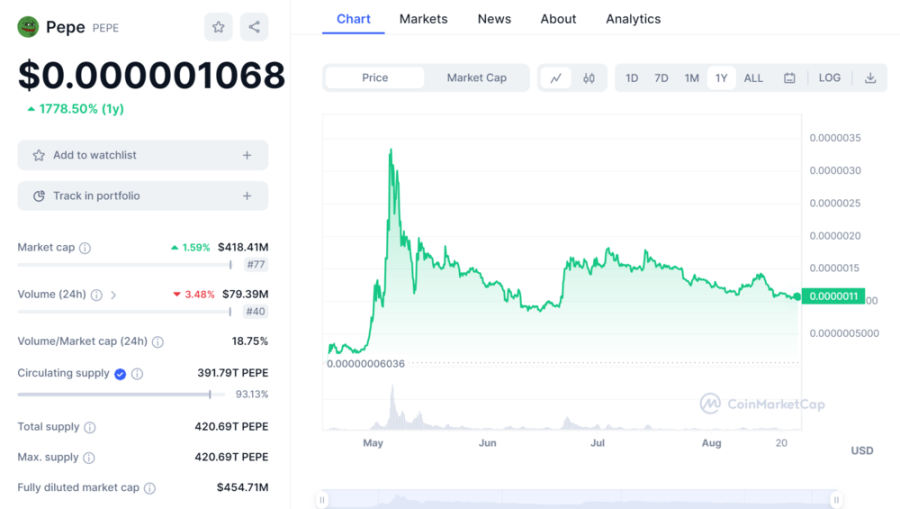Open the Max. supply info icon

[89, 458]
